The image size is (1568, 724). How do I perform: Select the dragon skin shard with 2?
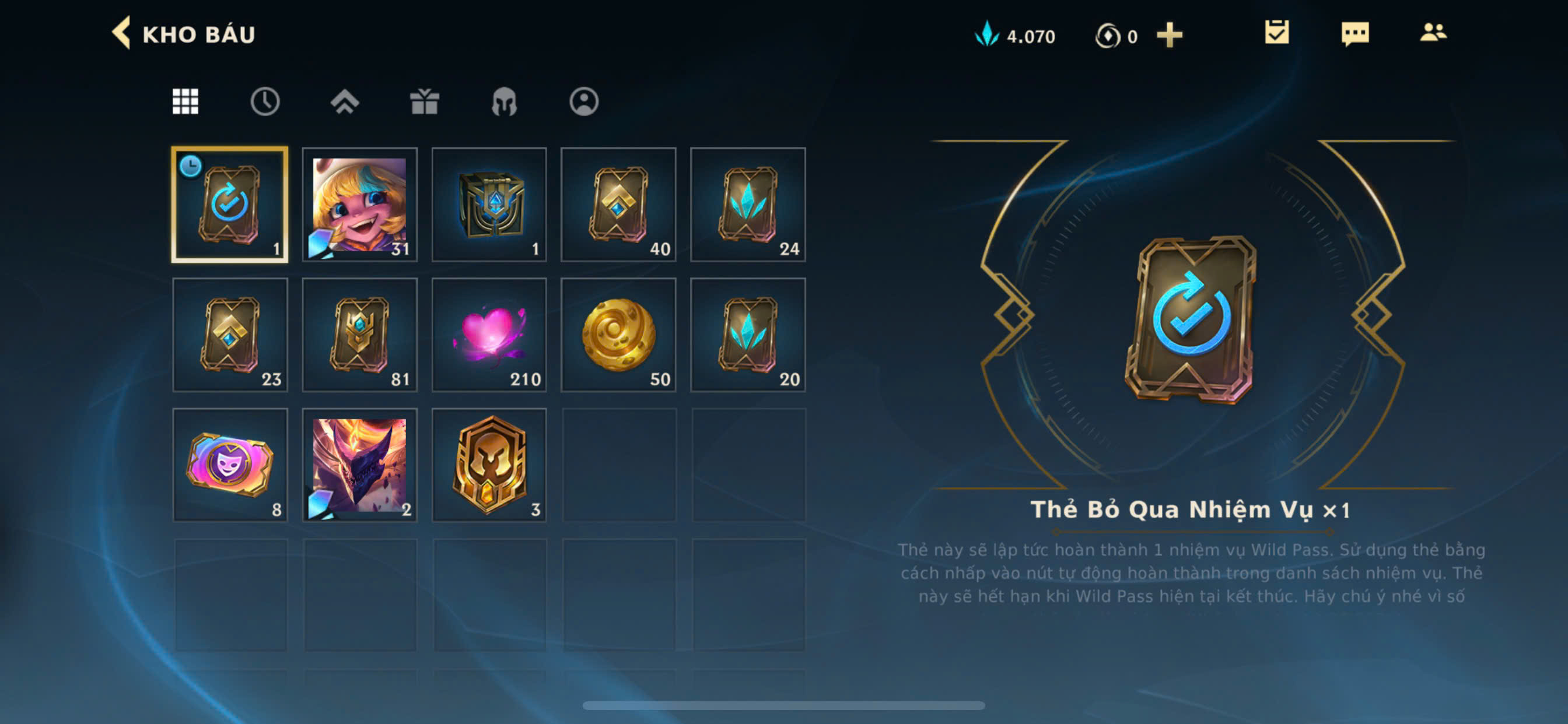(x=360, y=465)
